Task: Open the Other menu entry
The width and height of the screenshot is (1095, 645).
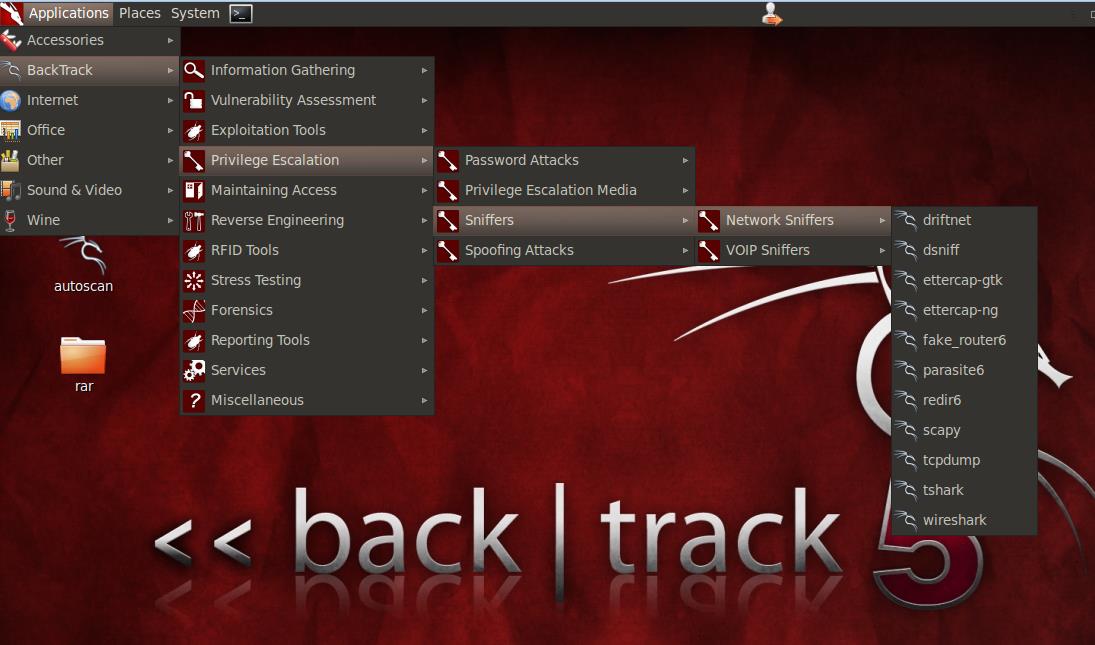Action: [89, 161]
